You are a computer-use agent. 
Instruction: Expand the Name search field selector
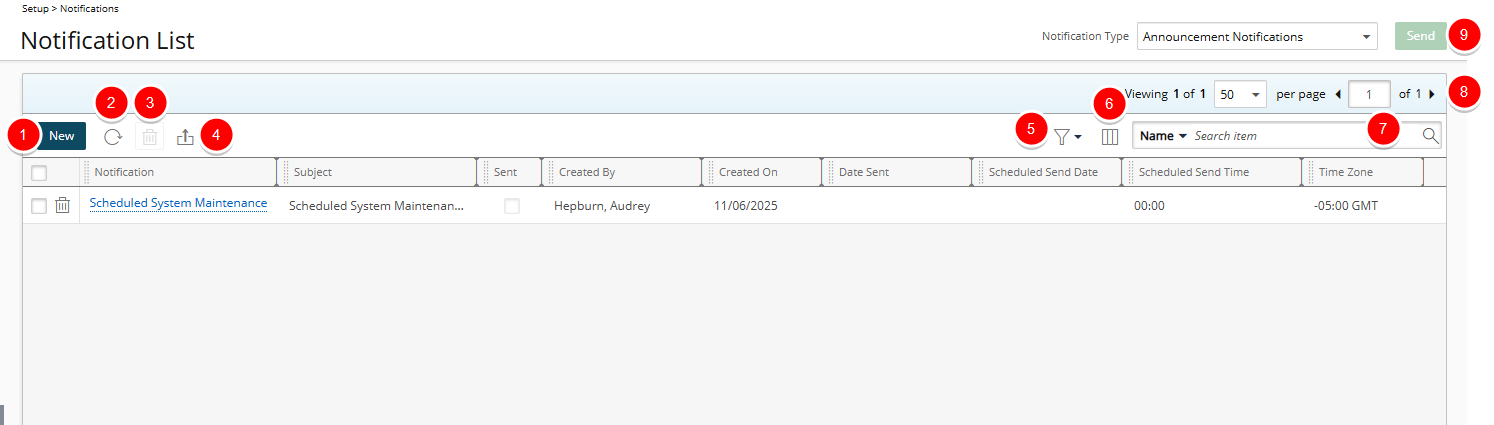(1163, 136)
